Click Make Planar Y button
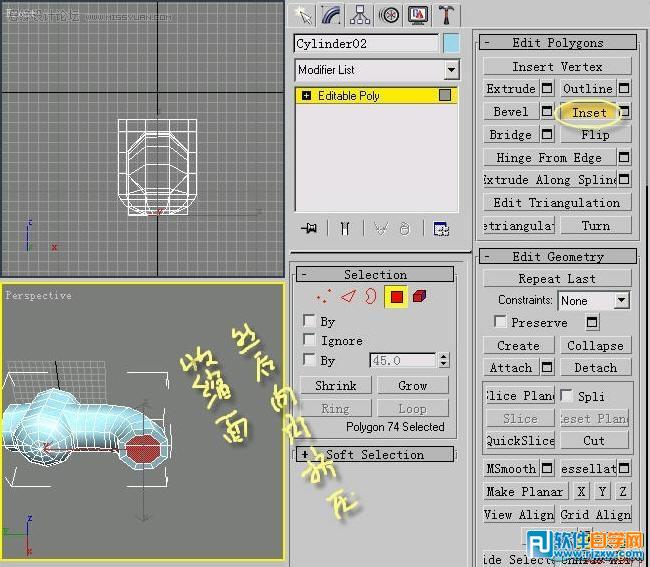 tap(602, 492)
